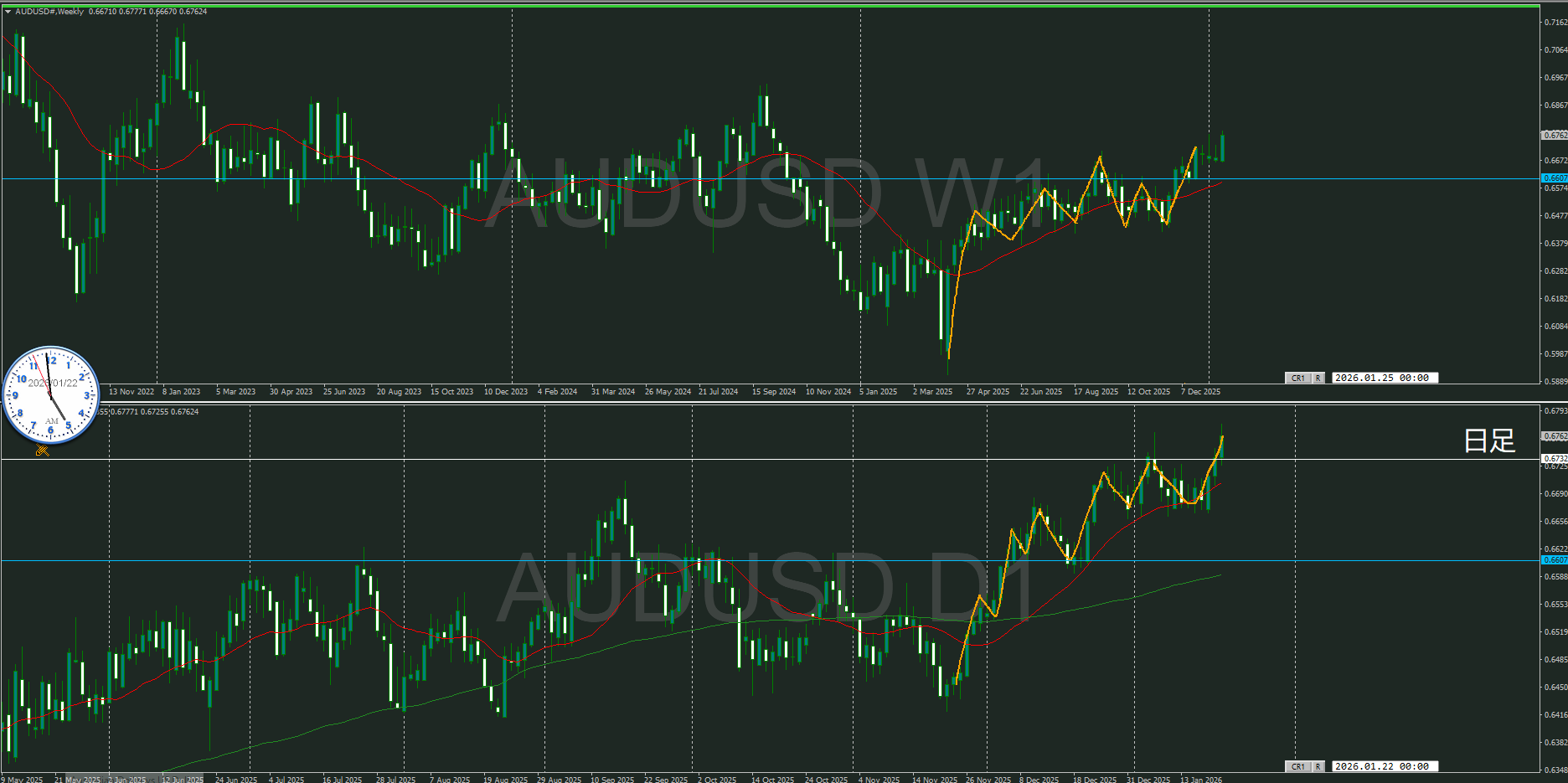Click the 5 Jan 2025 date on weekly timeline
This screenshot has width=1568, height=783.
[878, 392]
